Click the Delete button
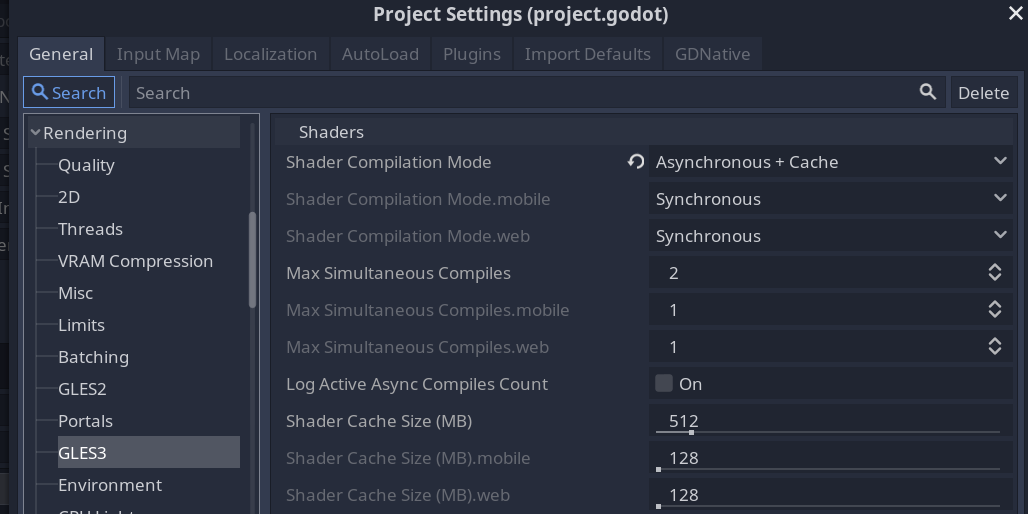The height and width of the screenshot is (514, 1028). click(983, 92)
